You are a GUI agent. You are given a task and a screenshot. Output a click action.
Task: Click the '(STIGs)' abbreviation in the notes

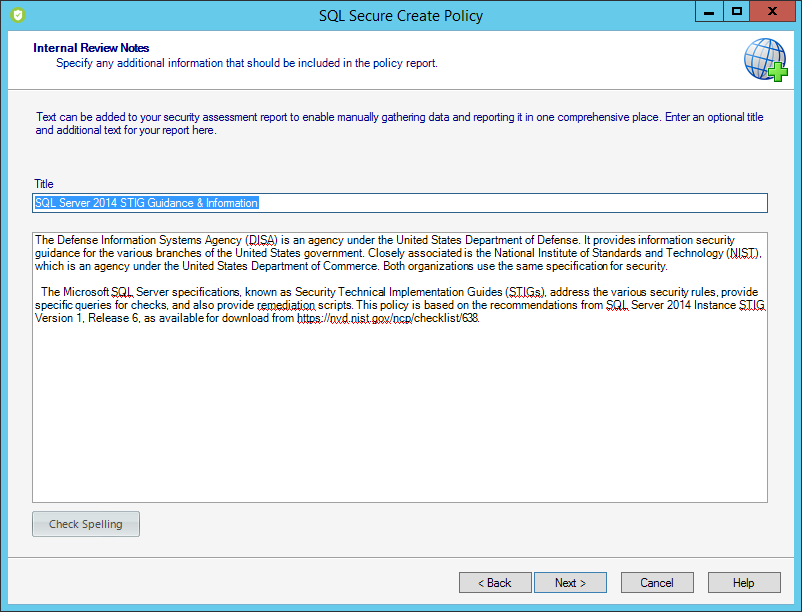tap(526, 292)
